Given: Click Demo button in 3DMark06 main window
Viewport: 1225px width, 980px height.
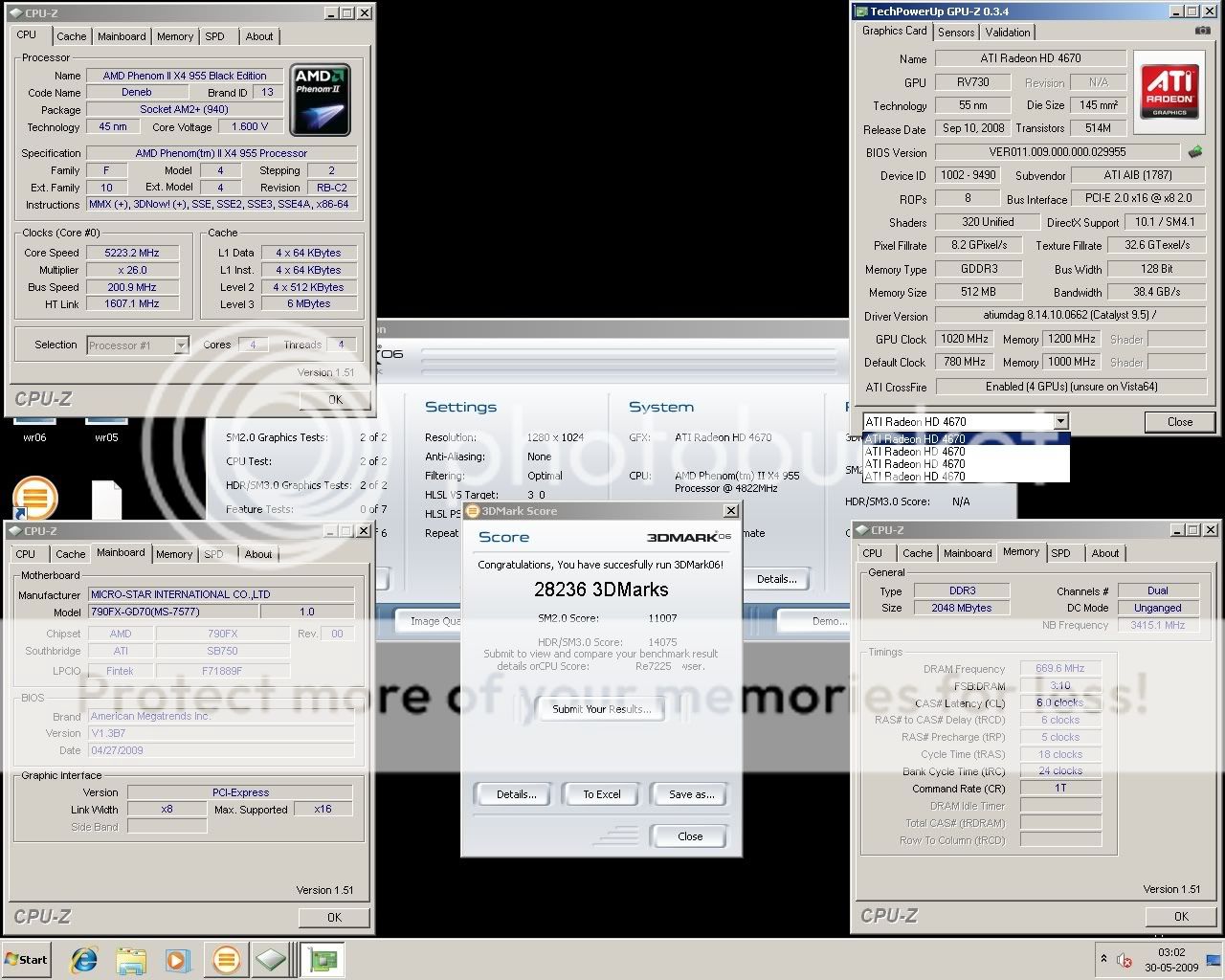Looking at the screenshot, I should (x=829, y=621).
